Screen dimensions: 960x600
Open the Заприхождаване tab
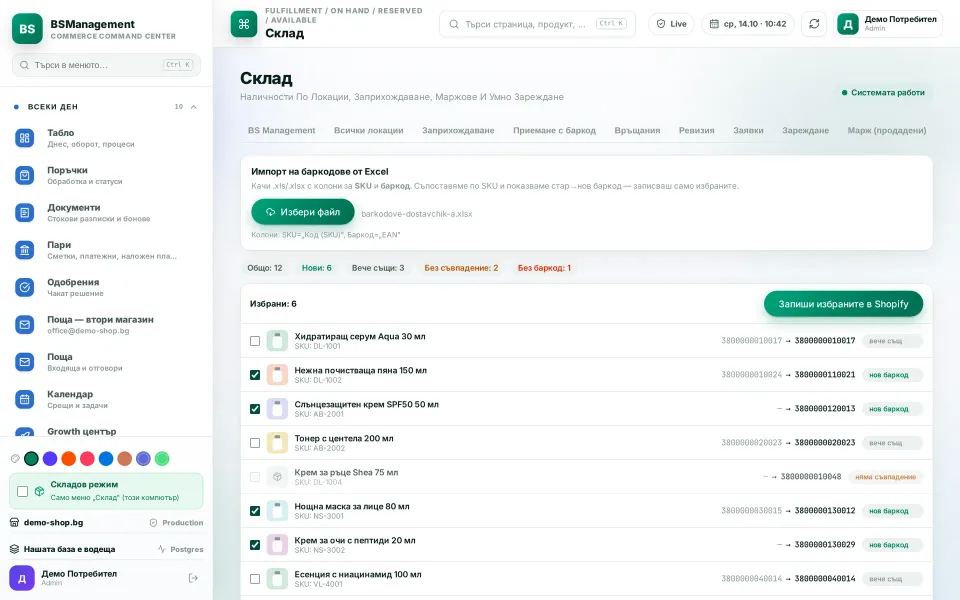tap(458, 130)
